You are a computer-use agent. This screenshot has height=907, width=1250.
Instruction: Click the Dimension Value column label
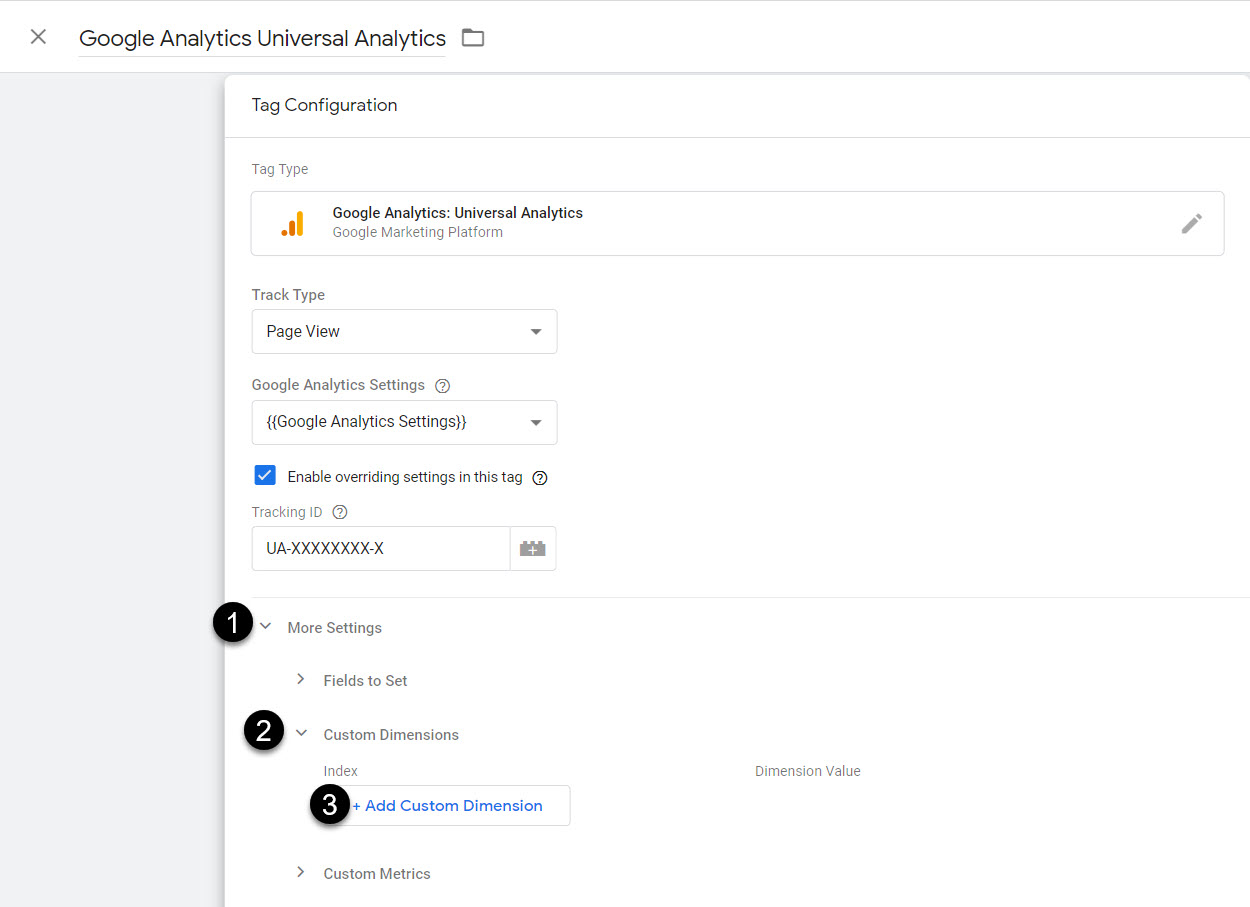pos(808,771)
